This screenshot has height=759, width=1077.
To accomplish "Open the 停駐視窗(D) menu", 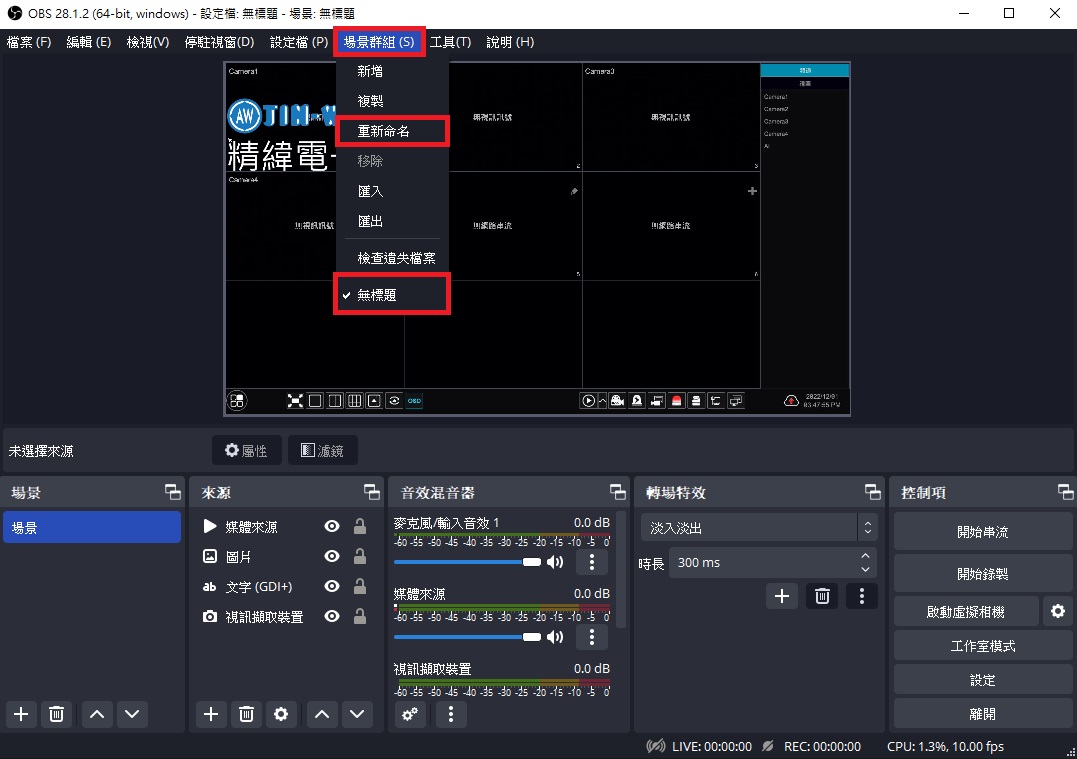I will click(219, 42).
